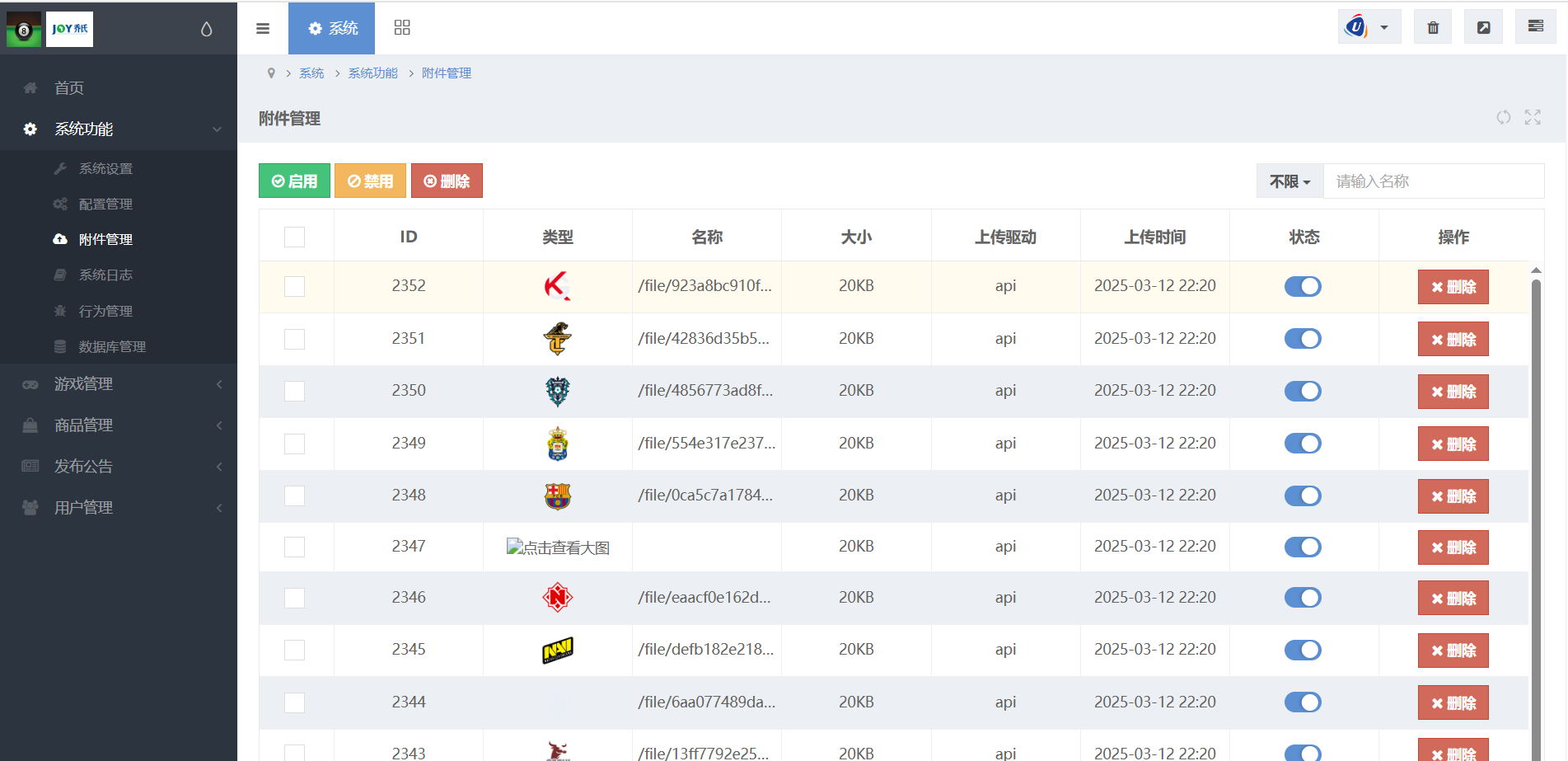Viewport: 1568px width, 761px height.
Task: Click the JOY logo in sidebar header
Action: coord(69,29)
